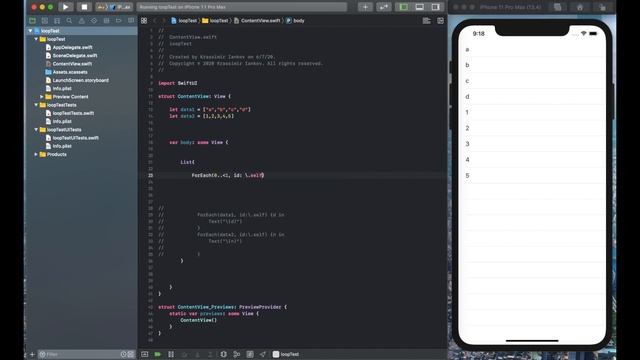Open the Breakpoint navigator
This screenshot has height=360, width=640.
pos(118,20)
